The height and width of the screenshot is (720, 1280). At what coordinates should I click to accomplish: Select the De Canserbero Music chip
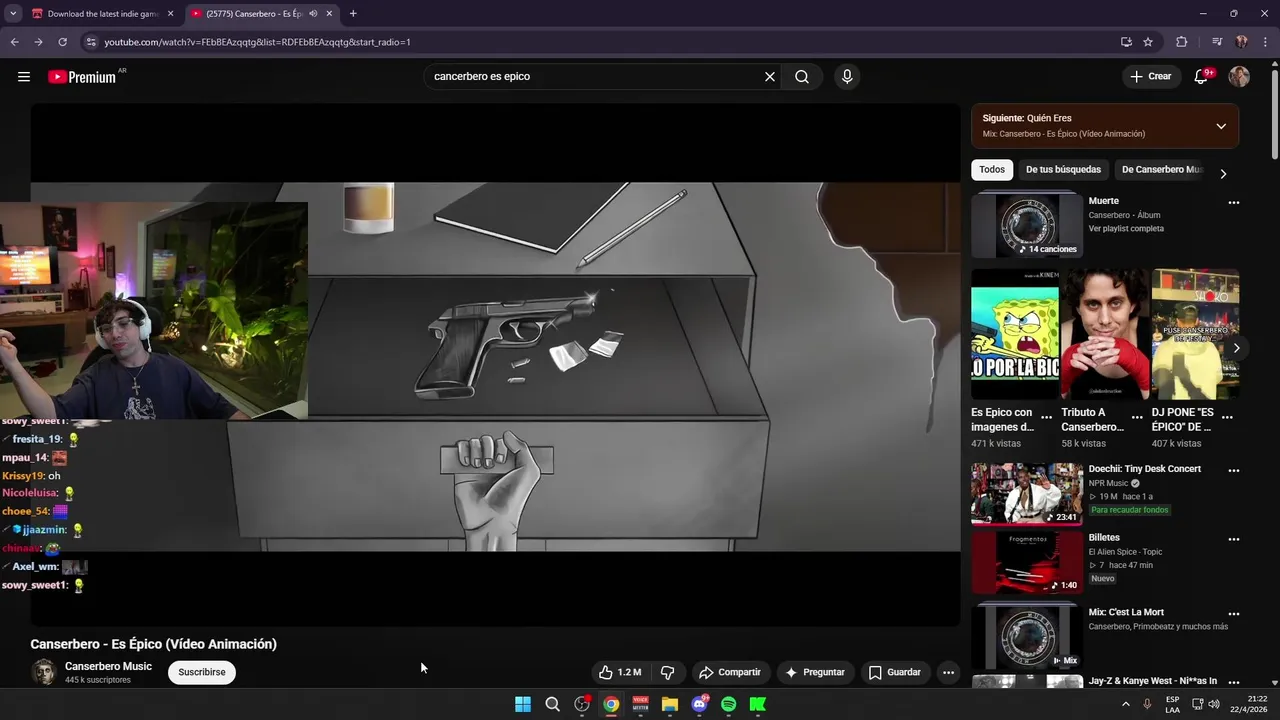[x=1160, y=170]
